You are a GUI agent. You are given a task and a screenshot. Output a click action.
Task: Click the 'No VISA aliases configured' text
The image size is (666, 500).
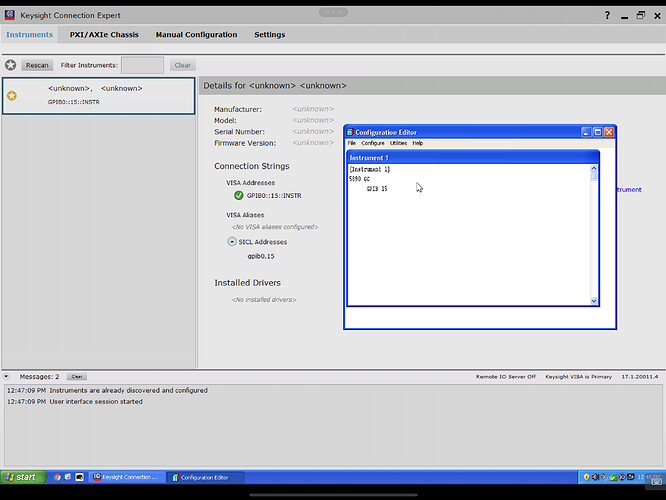tap(275, 227)
